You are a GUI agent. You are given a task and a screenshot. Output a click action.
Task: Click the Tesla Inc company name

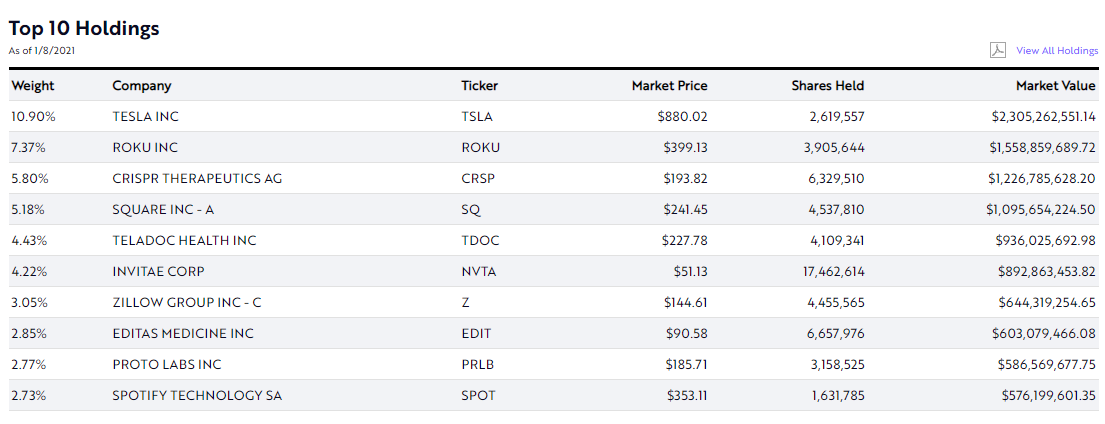coord(146,117)
